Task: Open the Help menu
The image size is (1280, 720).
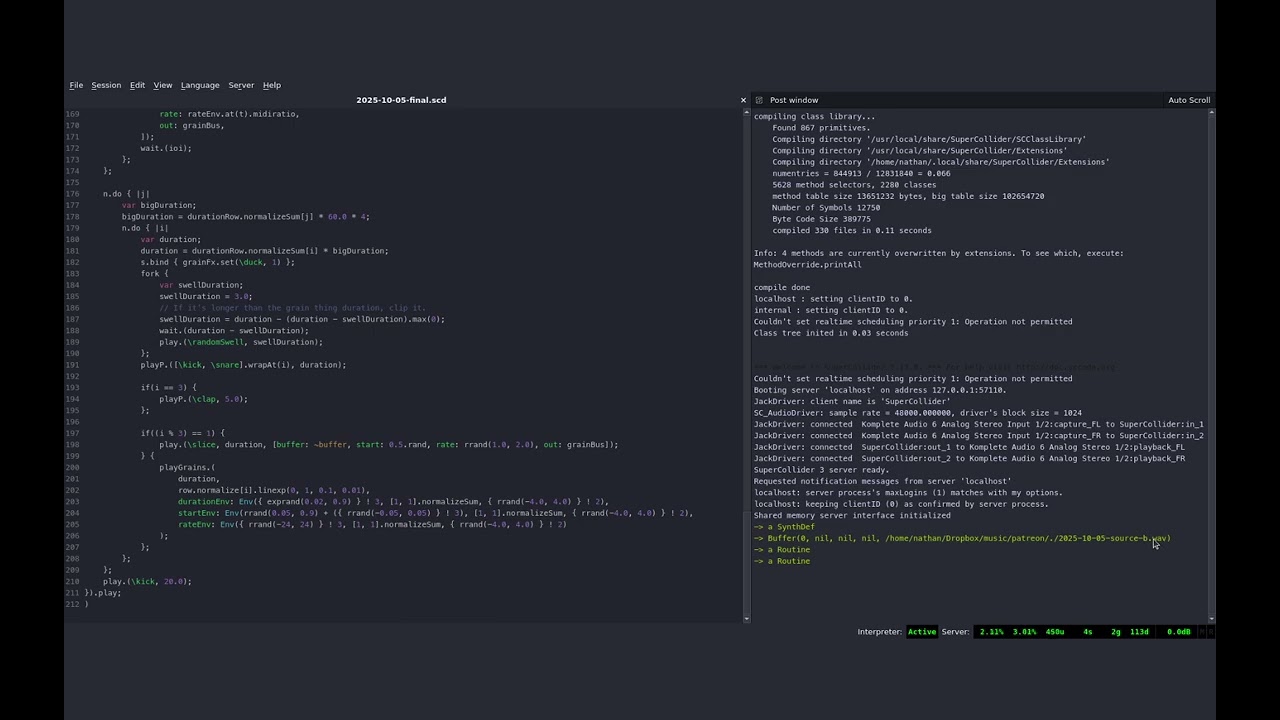Action: (271, 85)
